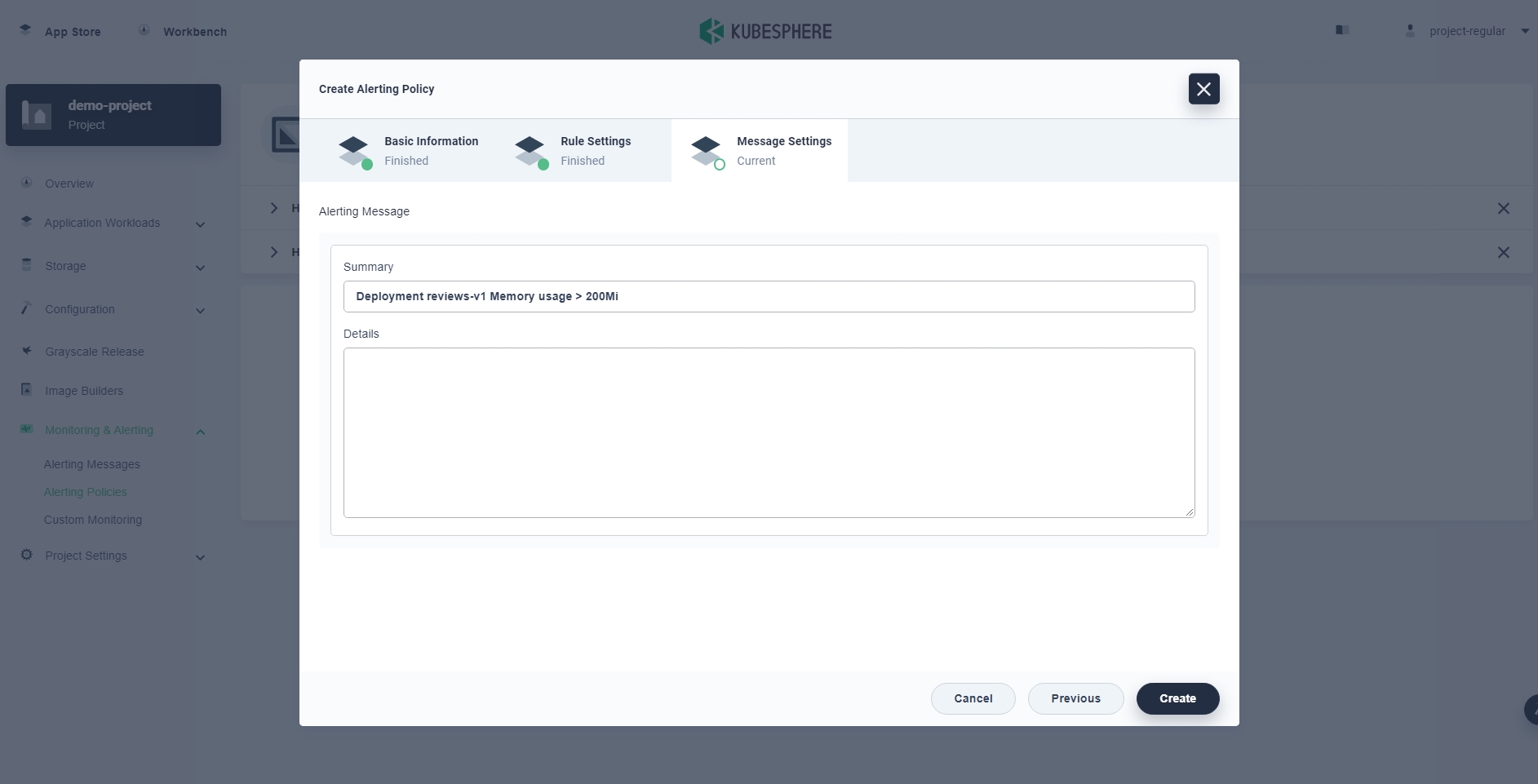
Task: Close the Create Alerting Policy dialog
Action: tap(1203, 89)
